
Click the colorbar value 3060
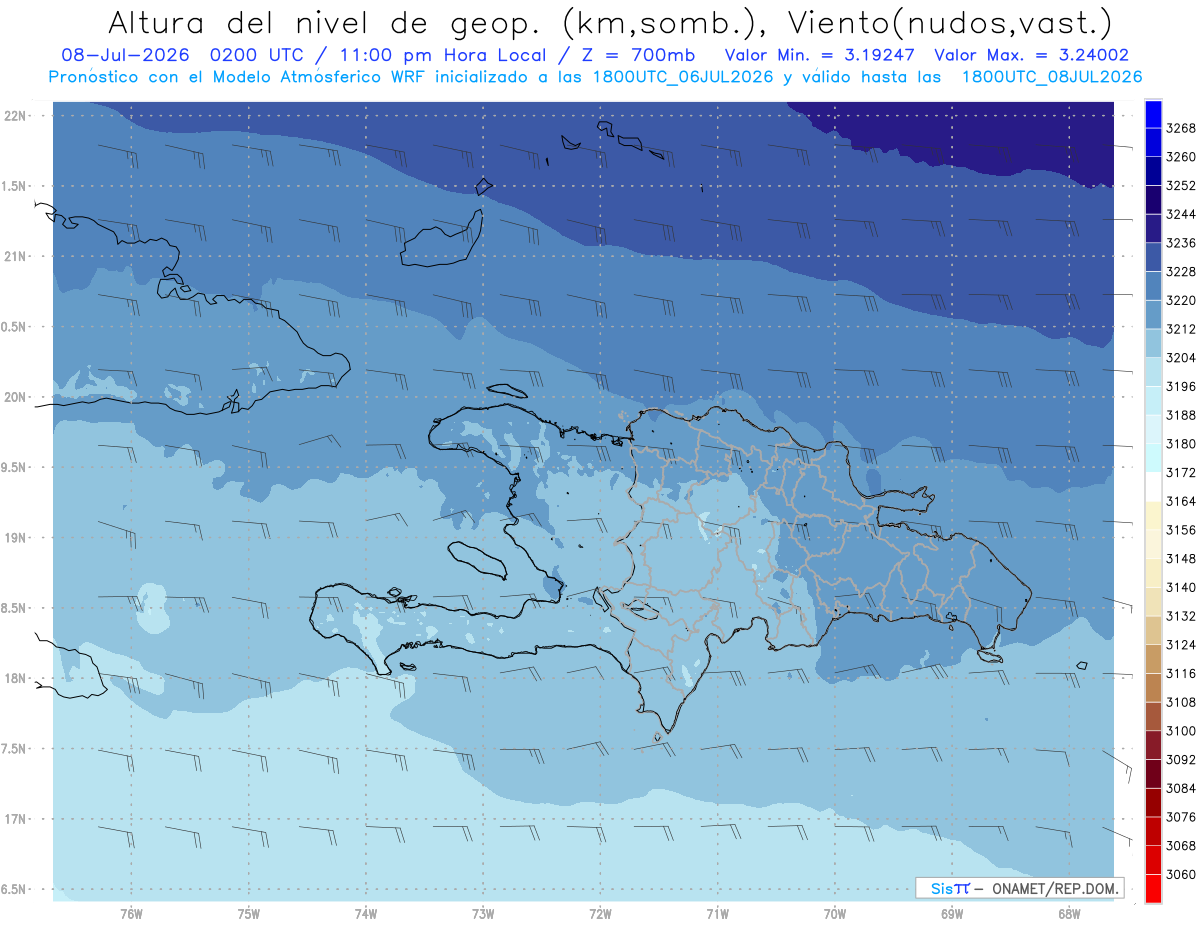click(1180, 874)
